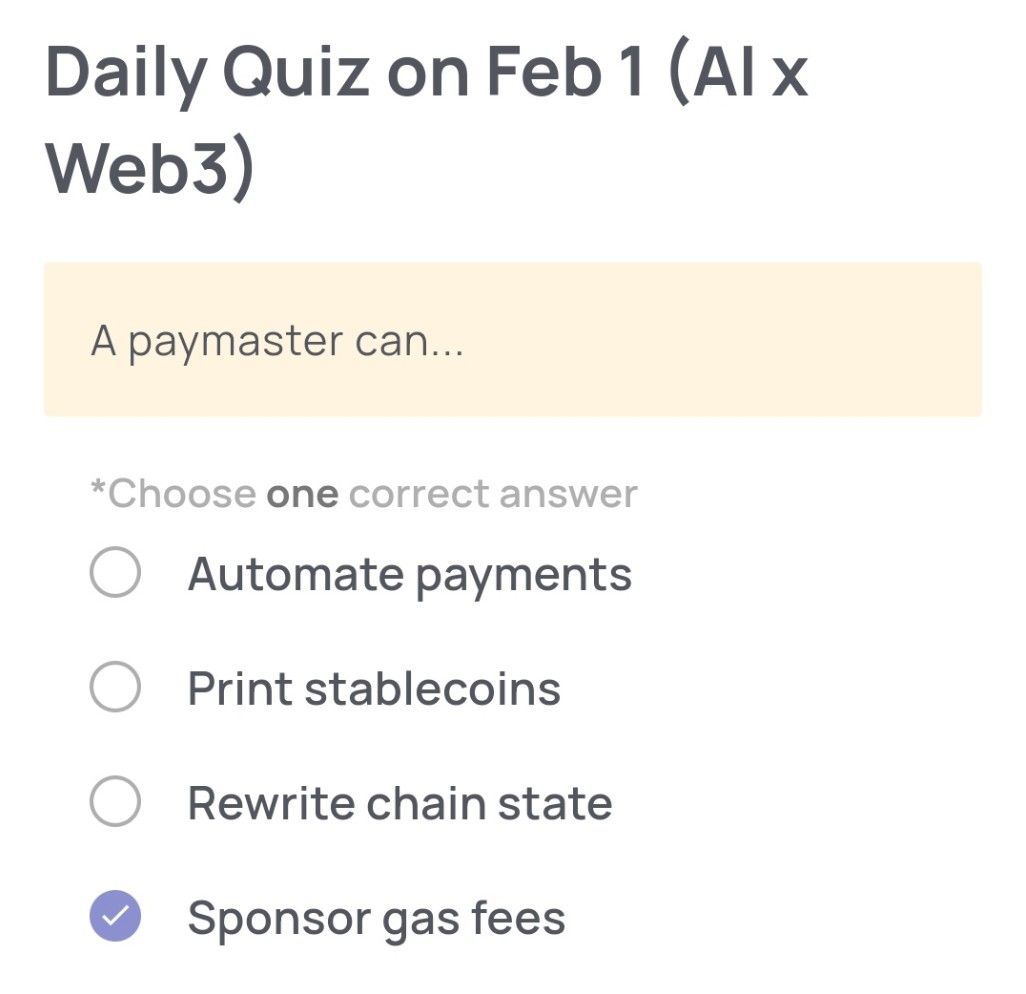1026x994 pixels.
Task: Select the checkmark icon on Sponsor gas fees
Action: [117, 916]
